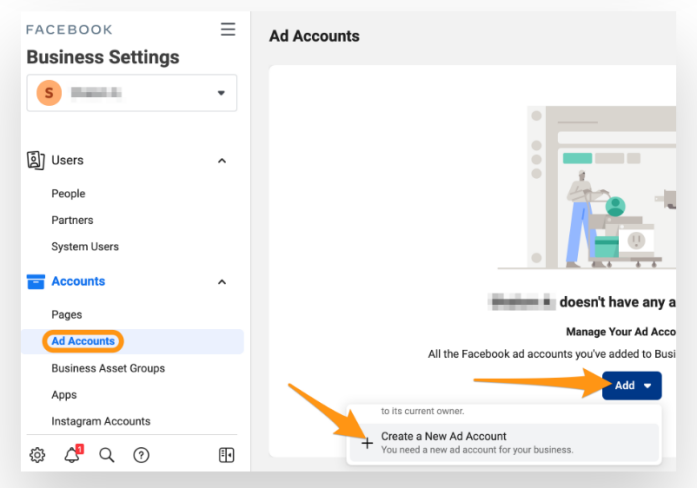Open the Users section label
Screen dimensions: 697x489
click(x=68, y=160)
